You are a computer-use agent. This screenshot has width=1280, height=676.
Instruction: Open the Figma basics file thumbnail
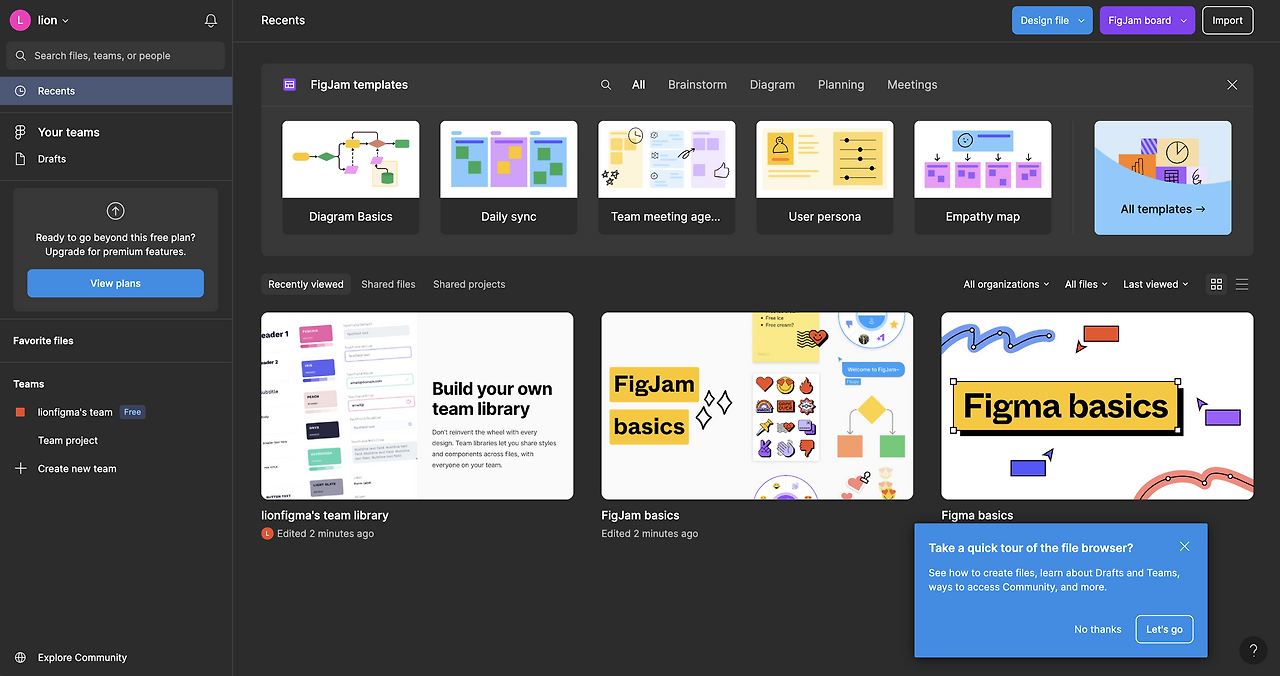(1097, 406)
